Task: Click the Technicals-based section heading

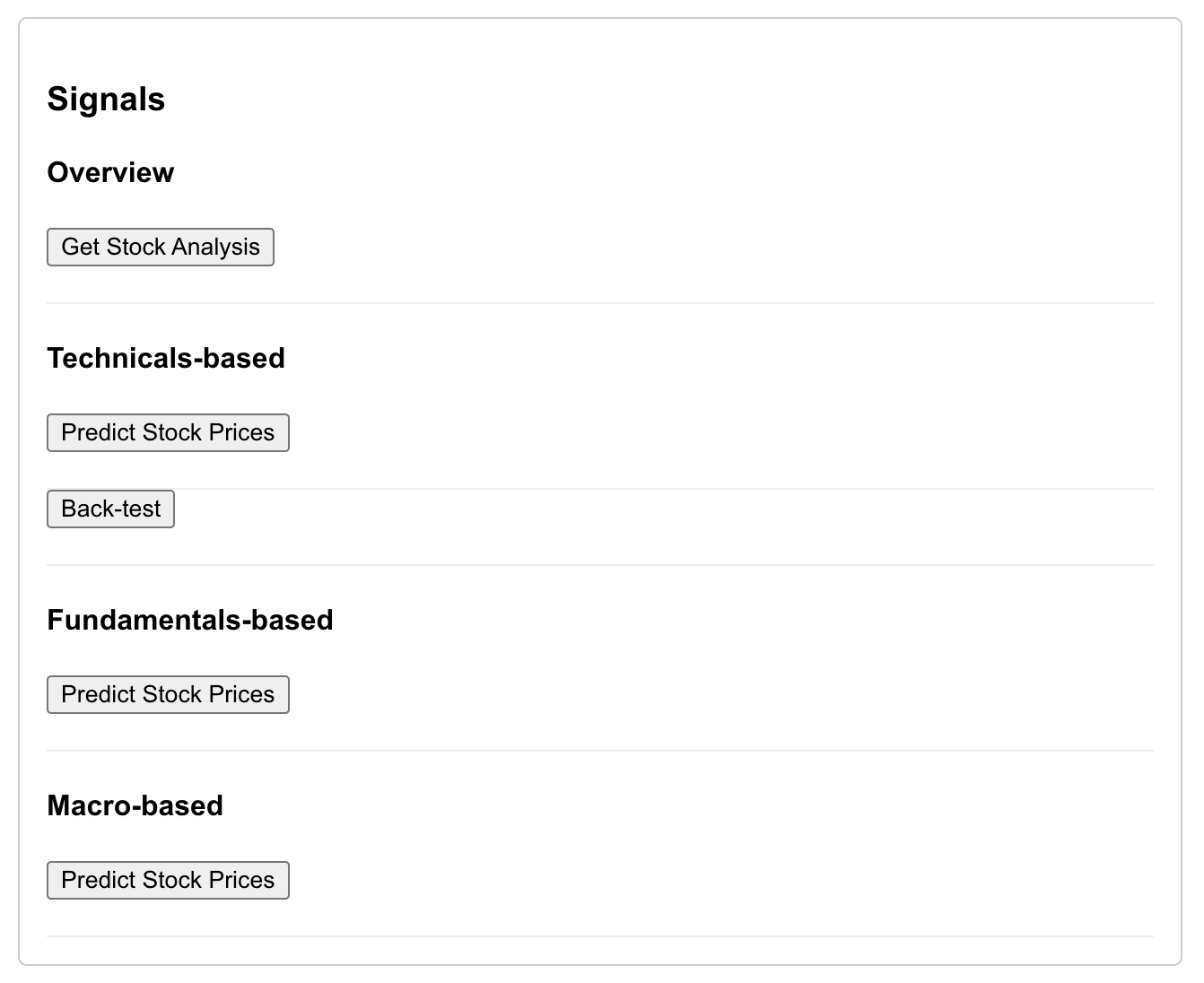Action: (166, 358)
